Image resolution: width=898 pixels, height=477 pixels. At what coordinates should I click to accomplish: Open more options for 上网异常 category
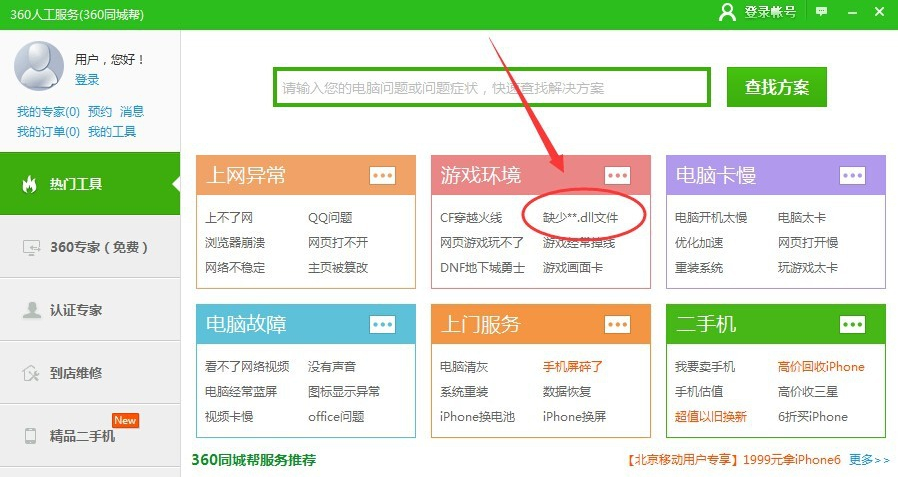click(x=382, y=175)
